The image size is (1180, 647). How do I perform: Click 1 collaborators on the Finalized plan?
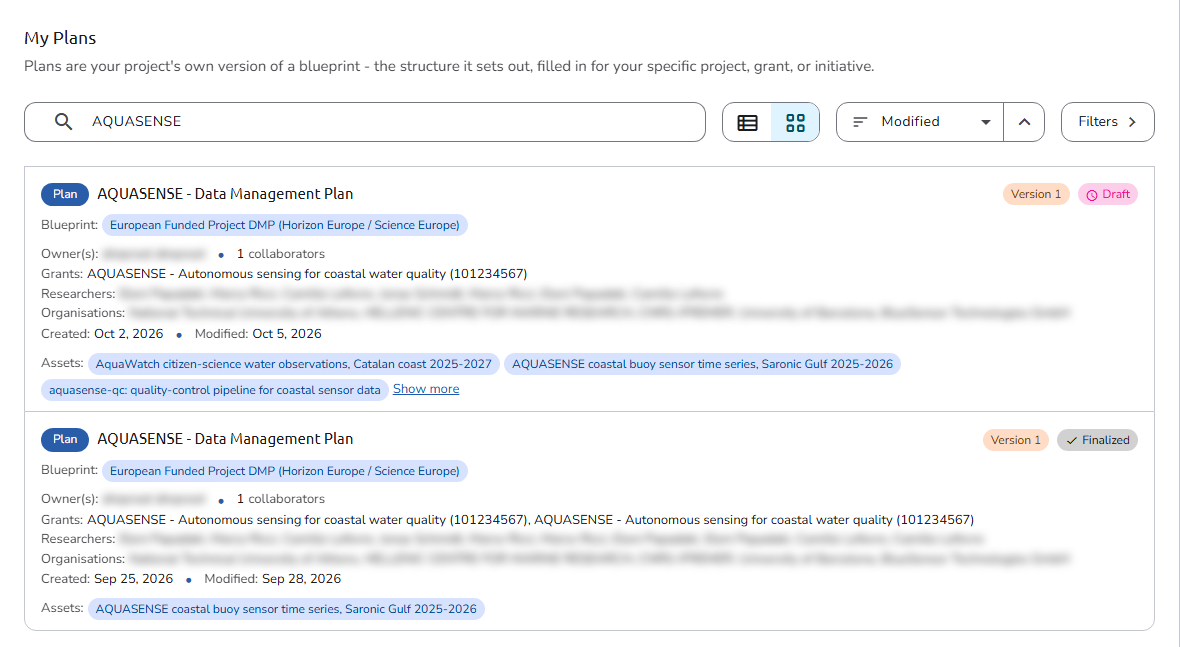[281, 500]
